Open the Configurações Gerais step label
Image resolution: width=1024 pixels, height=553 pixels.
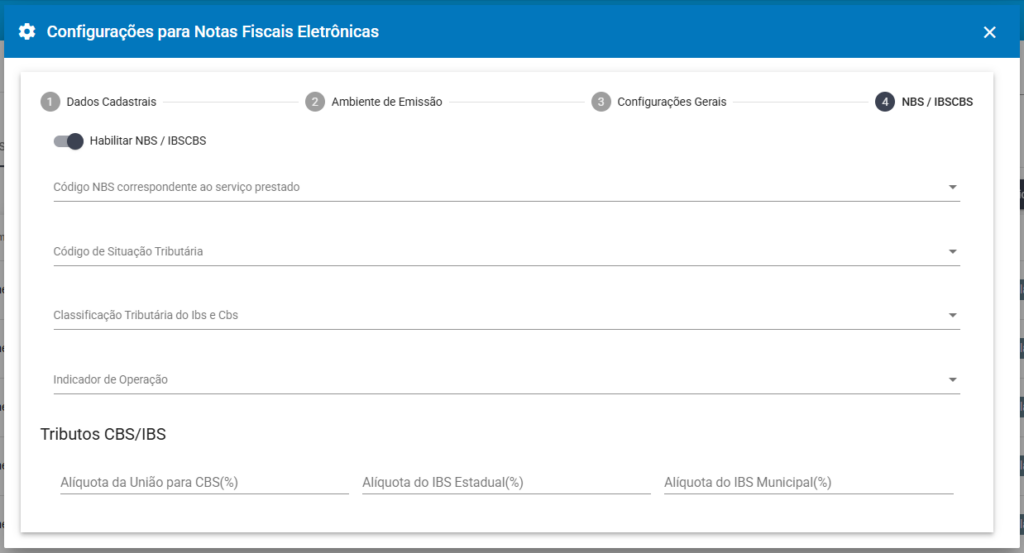(x=671, y=102)
